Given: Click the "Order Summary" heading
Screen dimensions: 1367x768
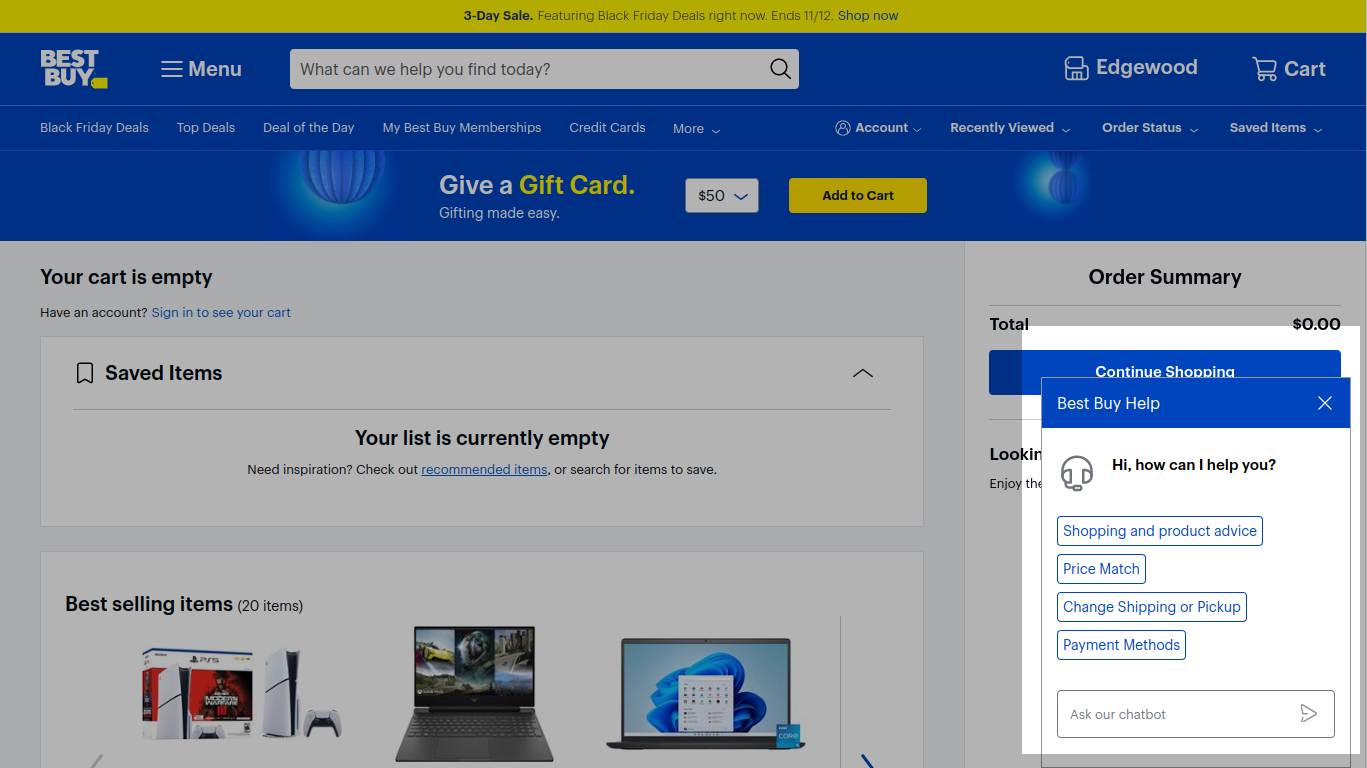Looking at the screenshot, I should [x=1165, y=277].
